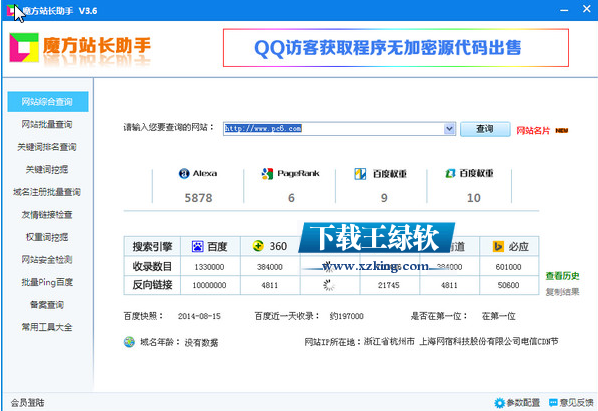This screenshot has width=598, height=411.
Task: Open 域名注册批量查询 page
Action: coord(47,192)
